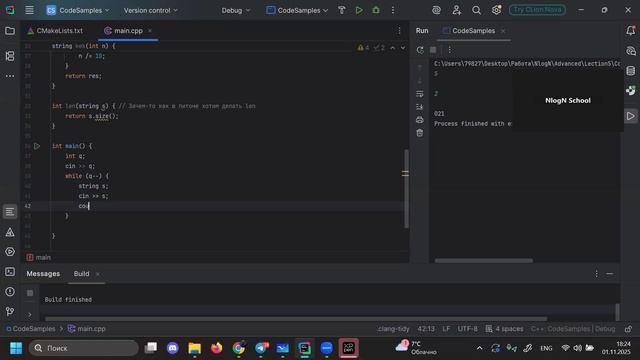Rerun CodeSamples in Run panel

420,50
